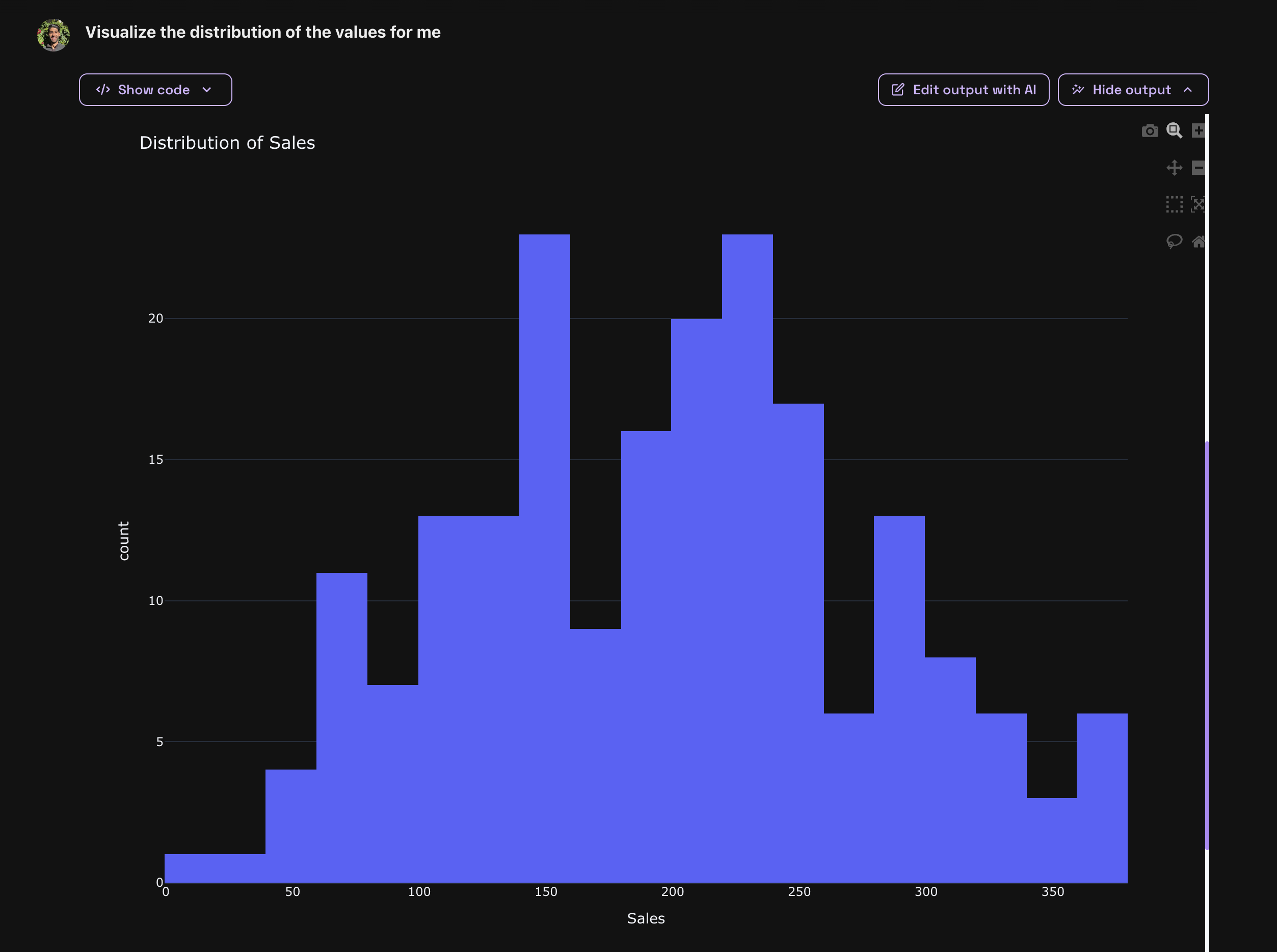
Task: Click the pencil icon on Edit output
Action: point(898,90)
